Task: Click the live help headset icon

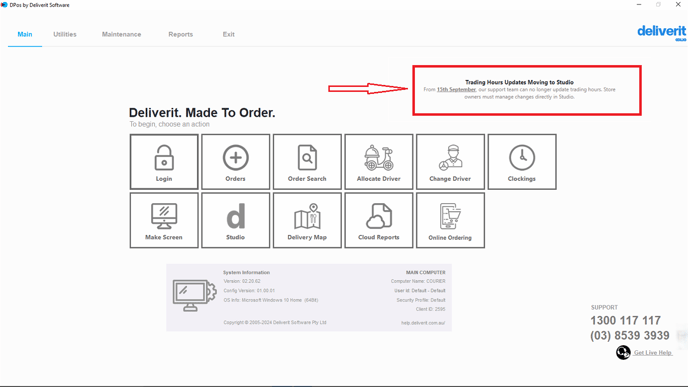Action: pyautogui.click(x=623, y=352)
